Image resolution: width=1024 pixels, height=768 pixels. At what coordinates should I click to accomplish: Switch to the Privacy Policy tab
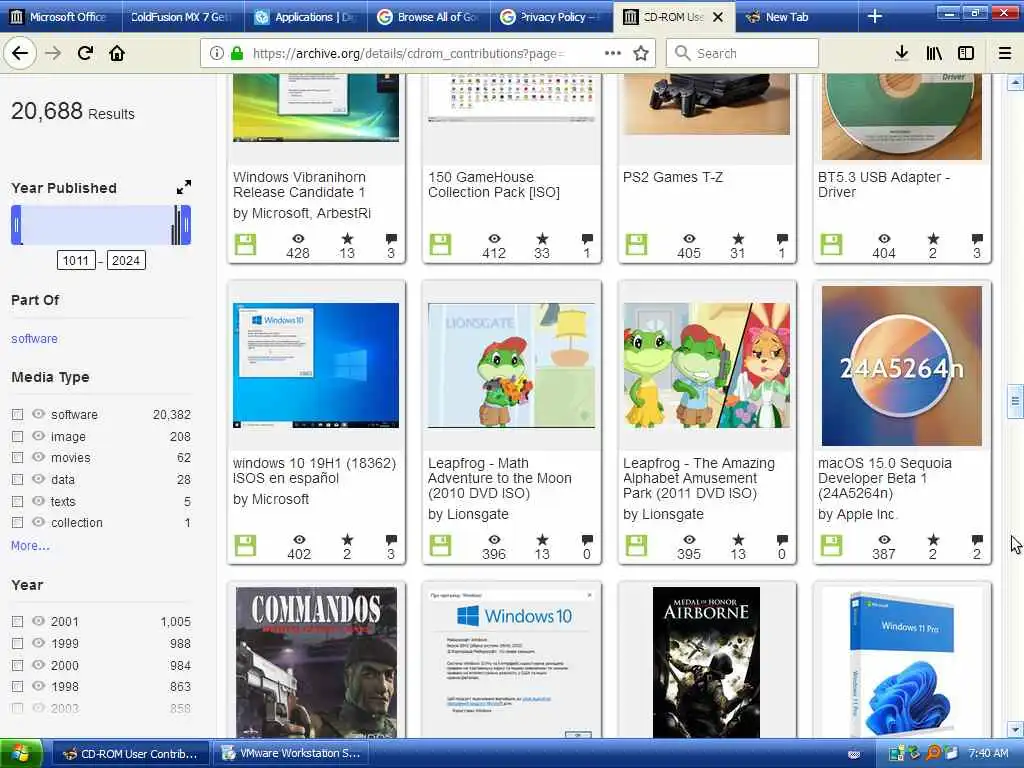[x=551, y=17]
